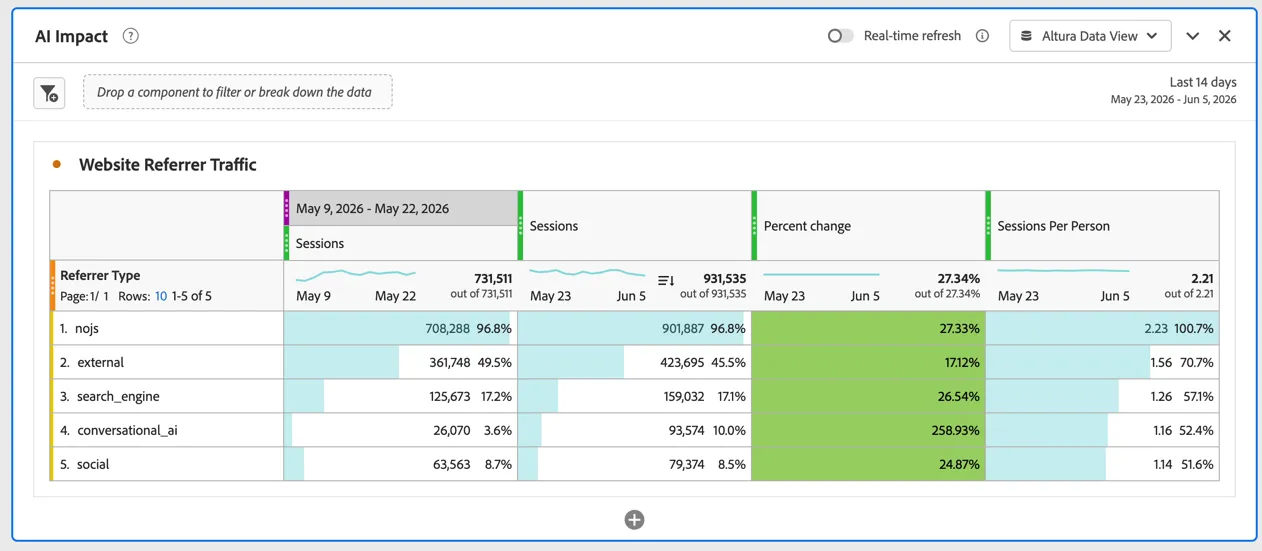Open the AI Impact help icon

tap(131, 36)
